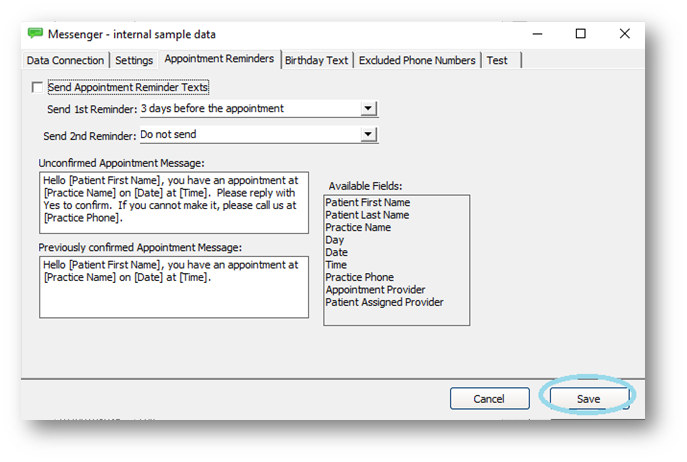Viewport: 687px width, 462px height.
Task: Click the green Messenger app icon
Action: pos(35,33)
